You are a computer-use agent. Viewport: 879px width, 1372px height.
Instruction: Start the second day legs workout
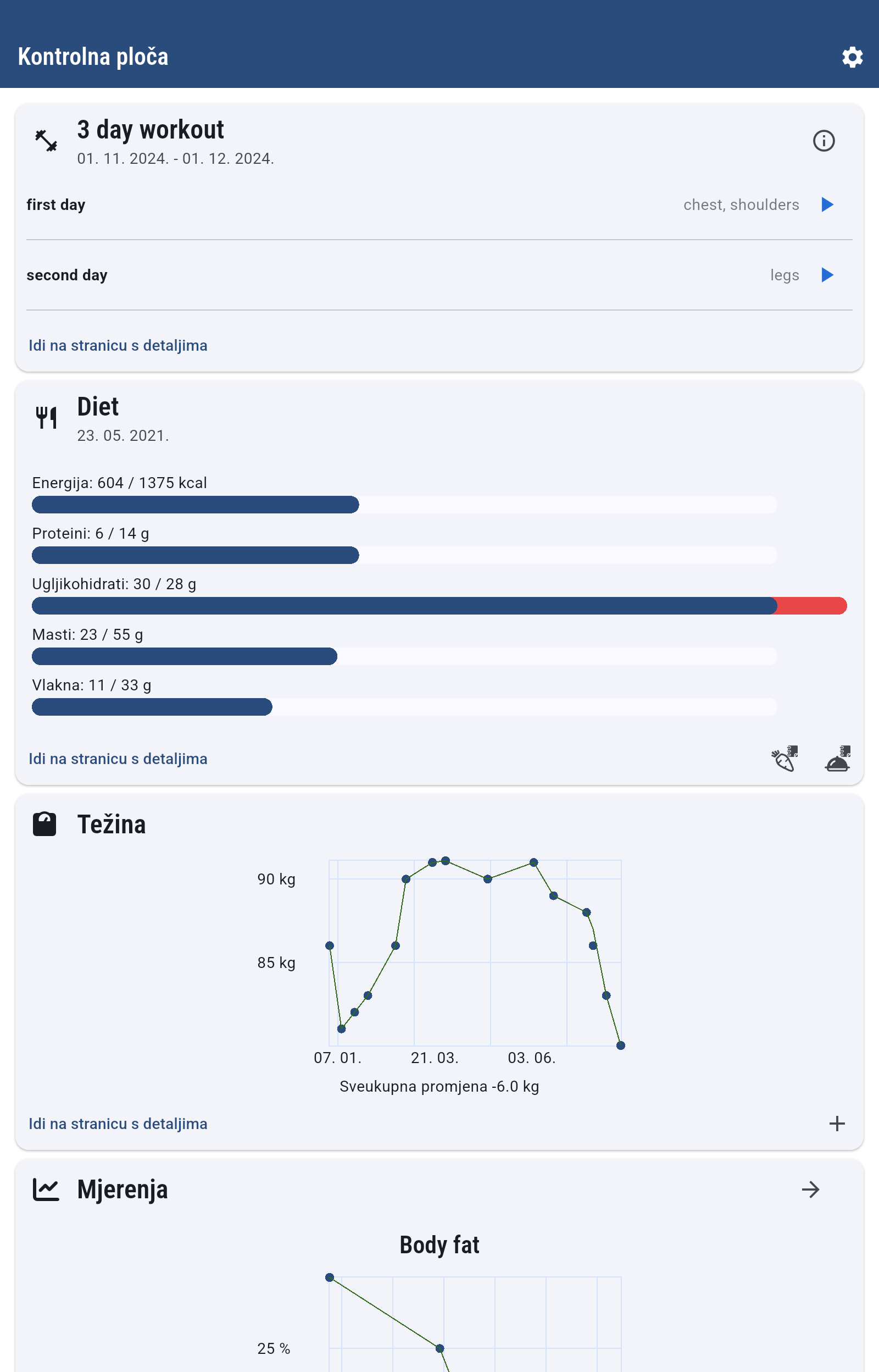coord(826,275)
